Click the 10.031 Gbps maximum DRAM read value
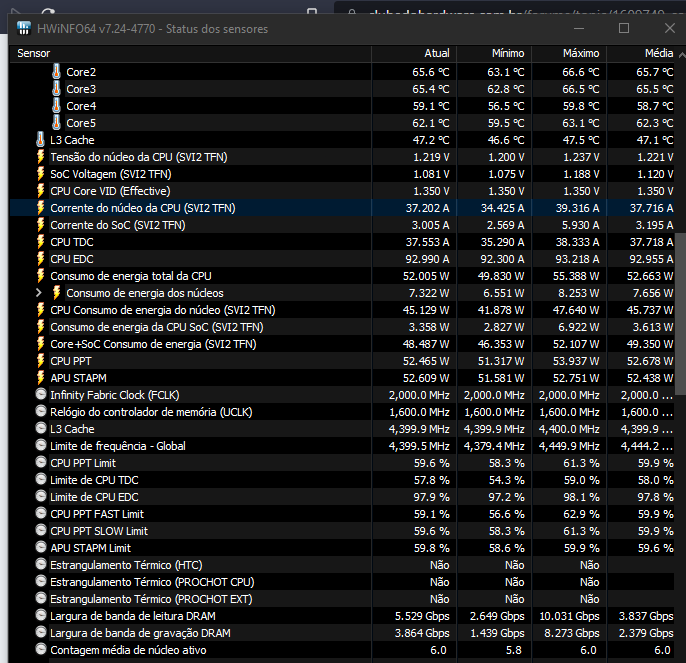The image size is (686, 663). point(569,616)
